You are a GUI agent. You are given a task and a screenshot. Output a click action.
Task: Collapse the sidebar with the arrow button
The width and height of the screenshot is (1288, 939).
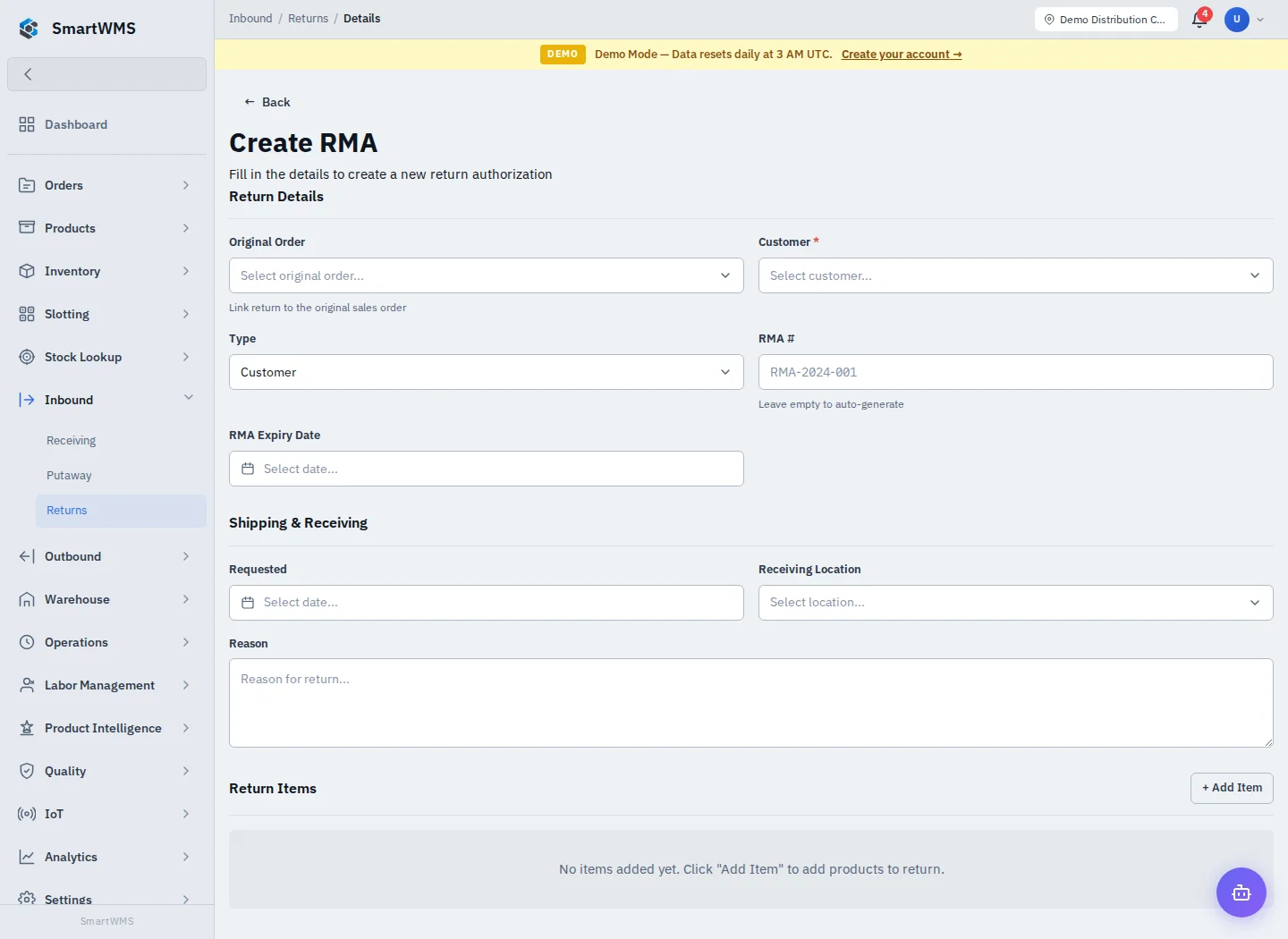(x=106, y=74)
